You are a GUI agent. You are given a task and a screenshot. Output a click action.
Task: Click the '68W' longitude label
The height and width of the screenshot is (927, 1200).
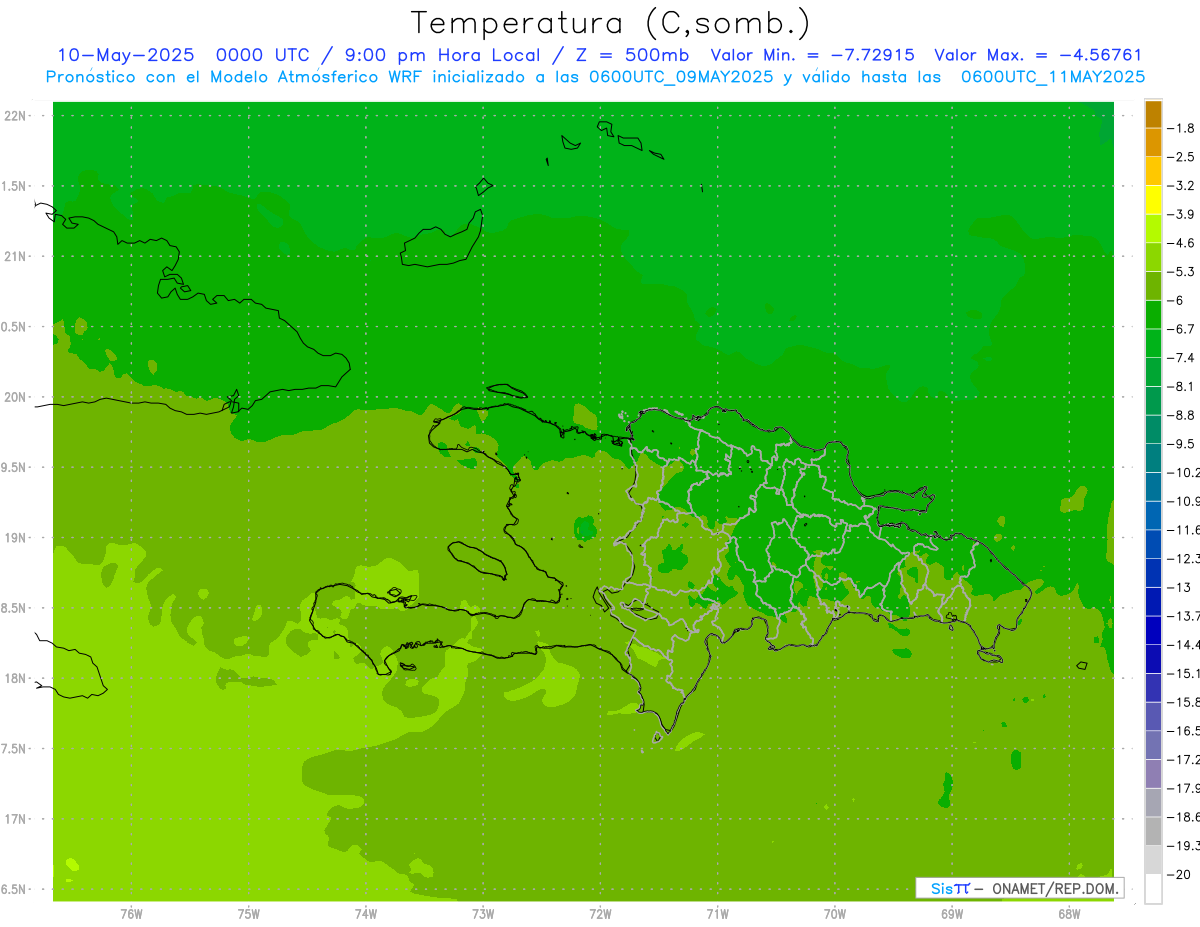(1069, 914)
